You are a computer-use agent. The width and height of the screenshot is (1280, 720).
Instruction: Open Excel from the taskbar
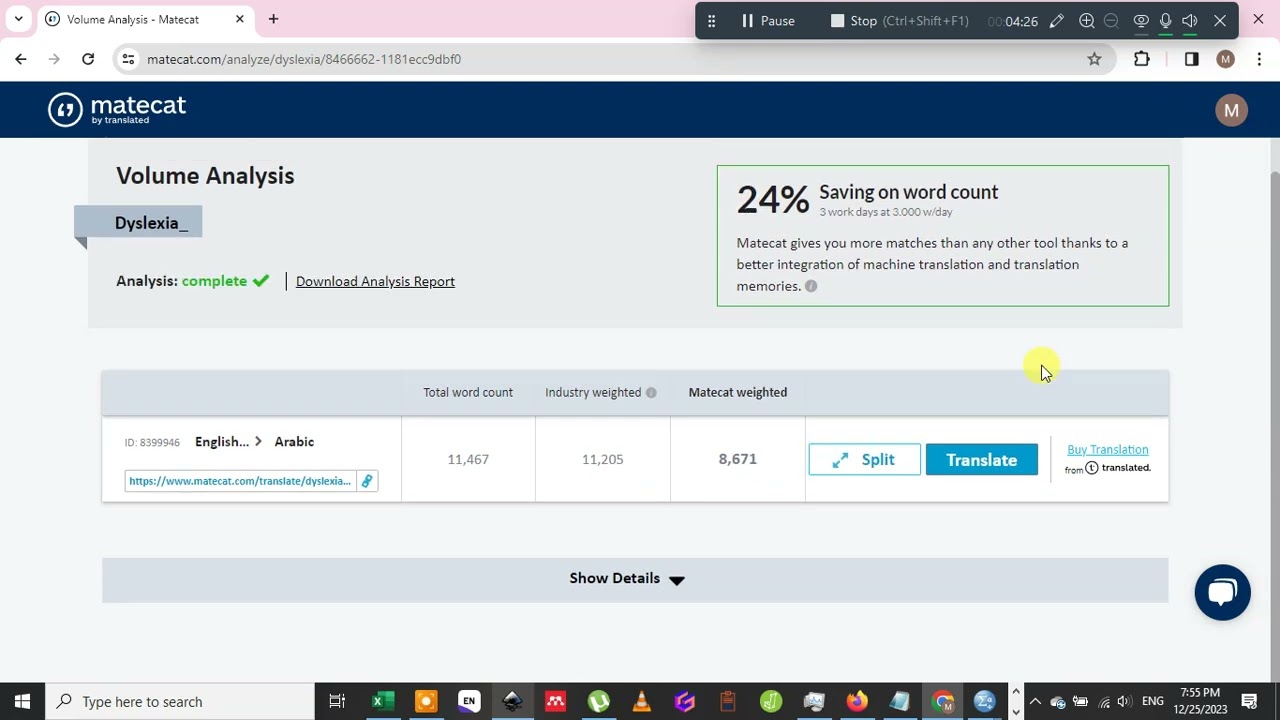[381, 701]
